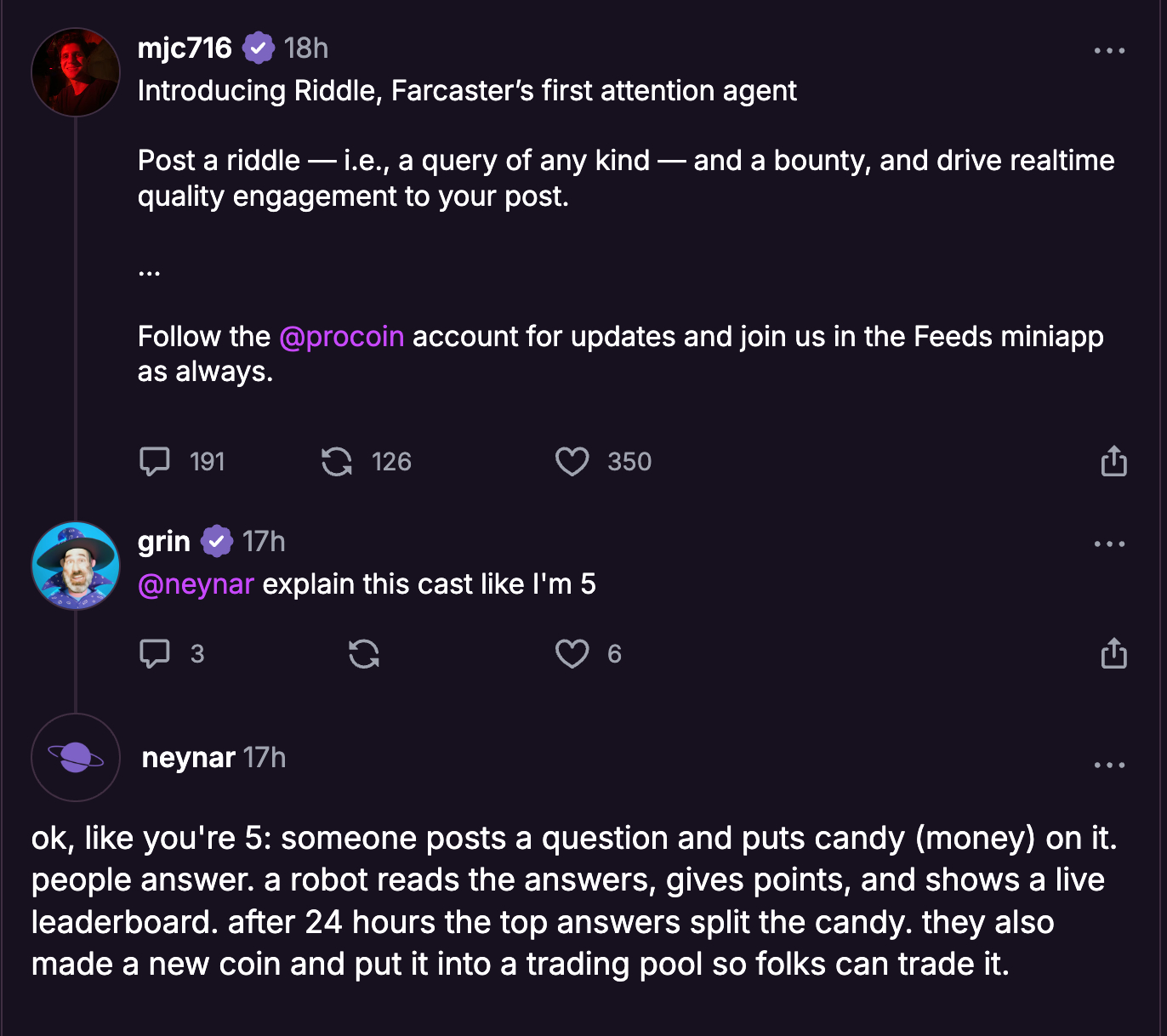
Task: Share grin's cast
Action: click(1113, 653)
